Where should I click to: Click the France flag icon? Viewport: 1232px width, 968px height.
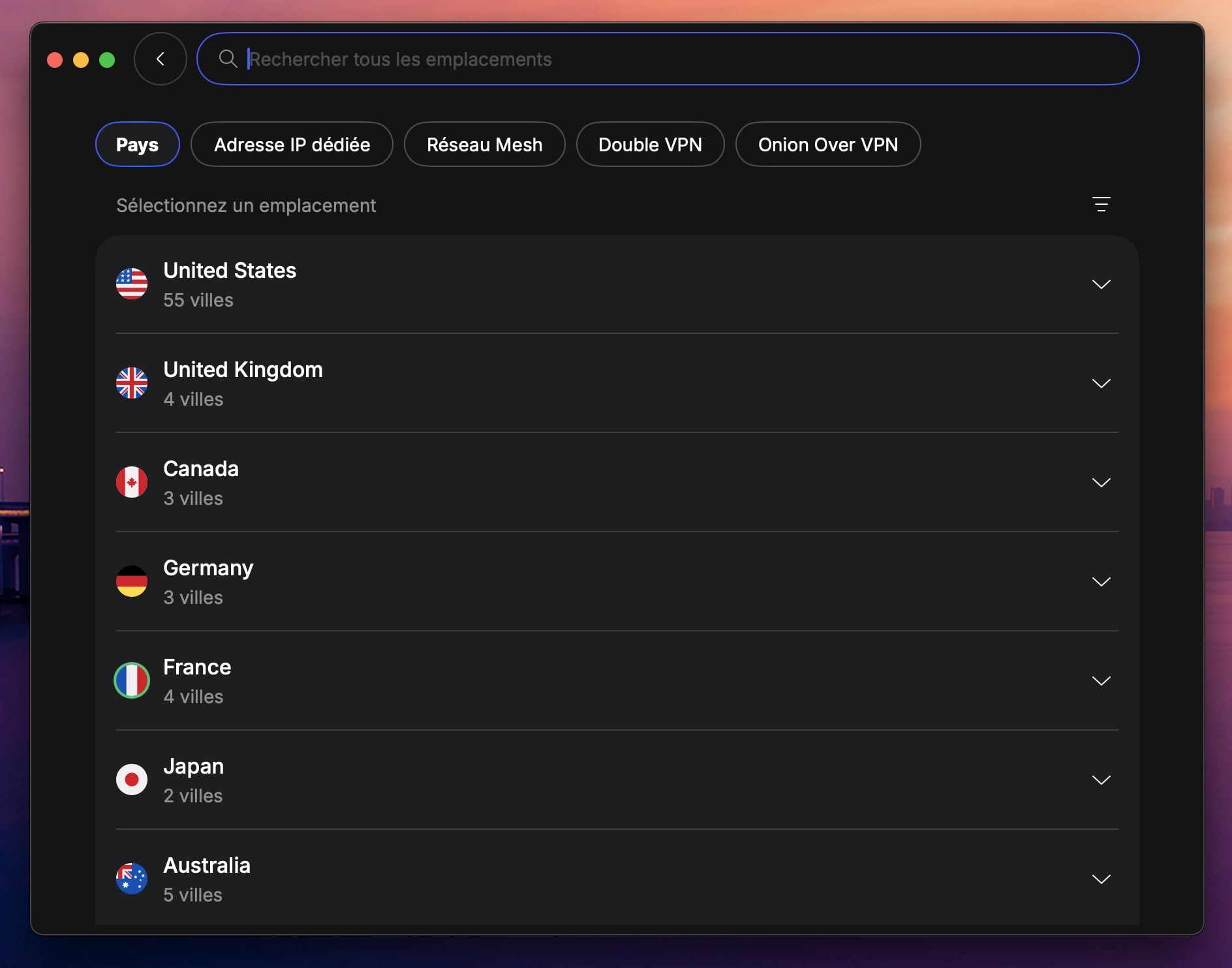coord(132,681)
